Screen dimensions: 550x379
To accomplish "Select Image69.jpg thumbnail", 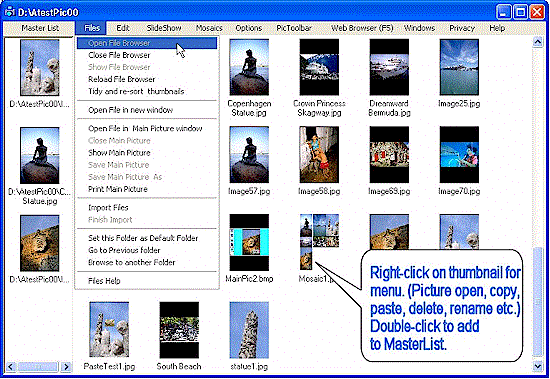I will pyautogui.click(x=389, y=155).
